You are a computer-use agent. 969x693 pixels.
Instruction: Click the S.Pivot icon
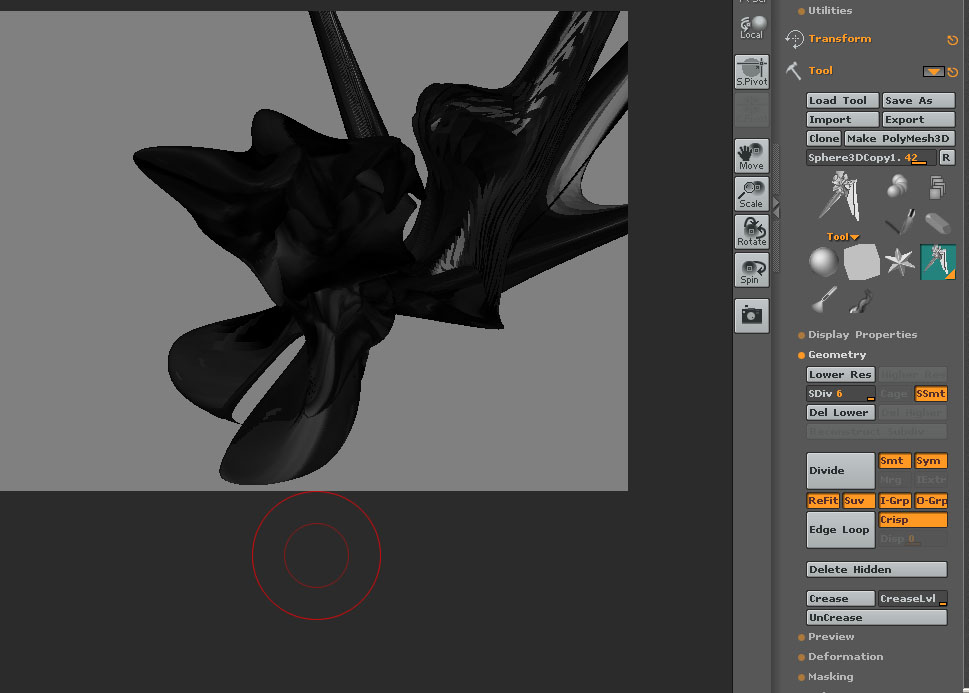751,71
